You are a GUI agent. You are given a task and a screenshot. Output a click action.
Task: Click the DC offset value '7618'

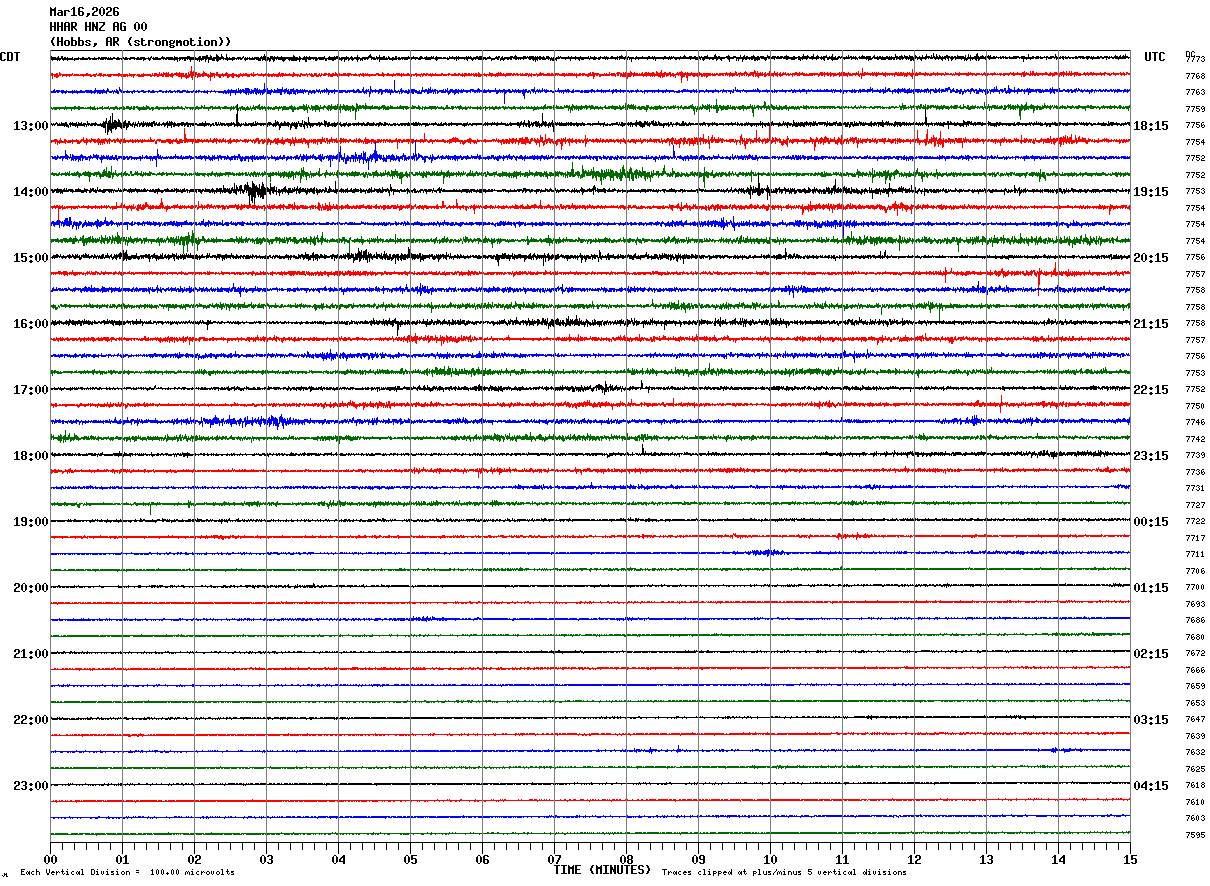[x=1195, y=785]
